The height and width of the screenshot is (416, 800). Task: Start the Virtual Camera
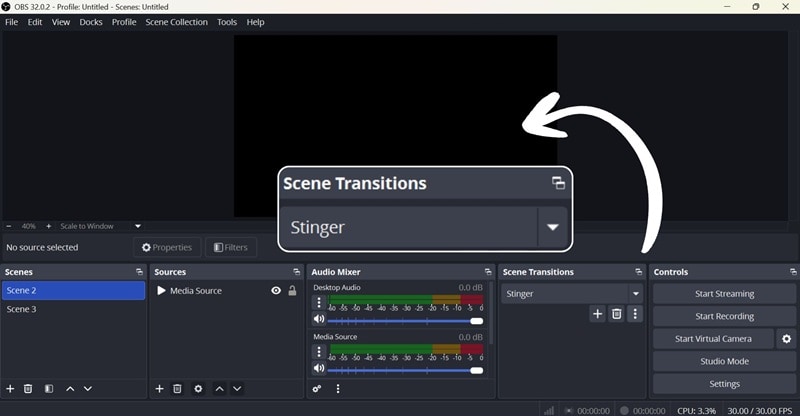[713, 339]
